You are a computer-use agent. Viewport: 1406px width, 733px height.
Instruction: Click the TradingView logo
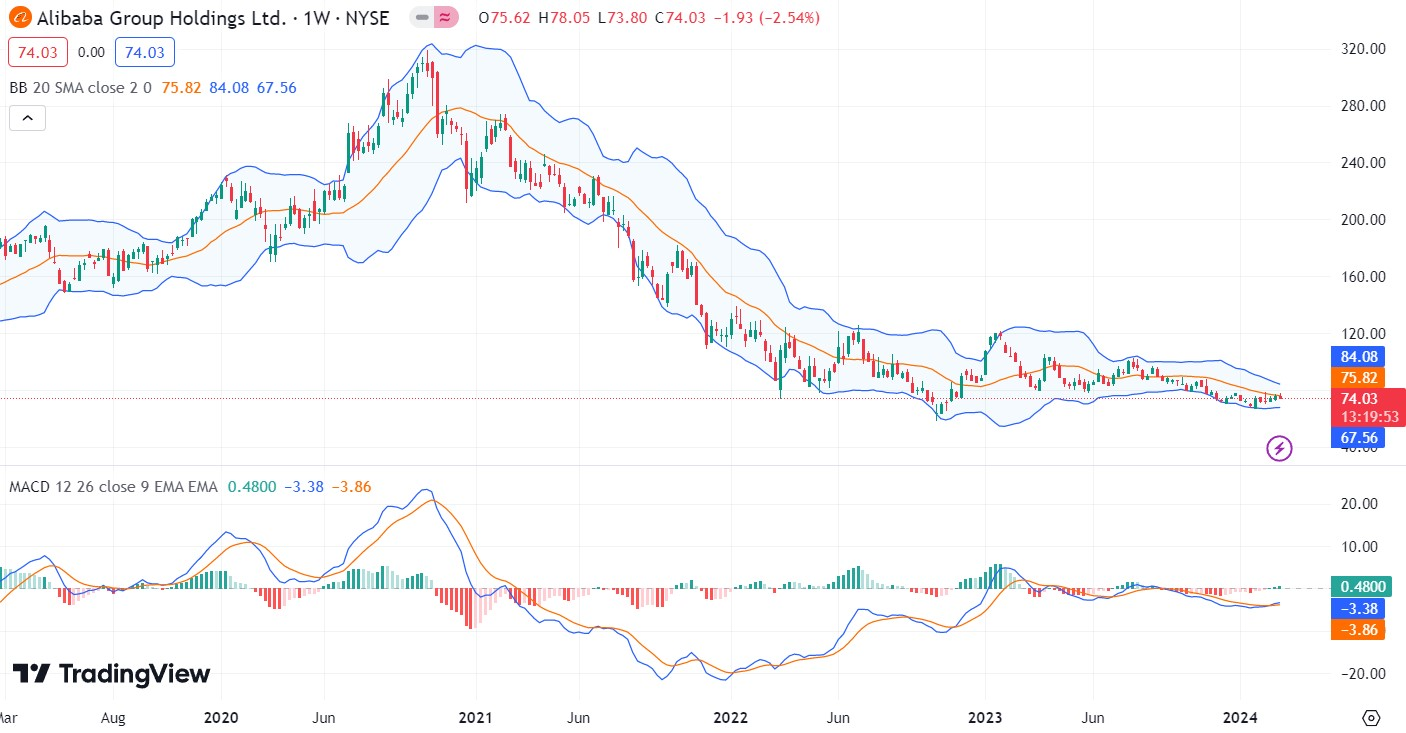(111, 674)
